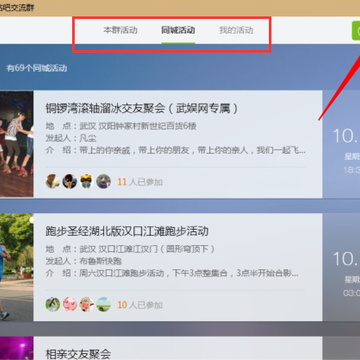Click the green button at top right
The width and height of the screenshot is (360, 360).
(356, 31)
